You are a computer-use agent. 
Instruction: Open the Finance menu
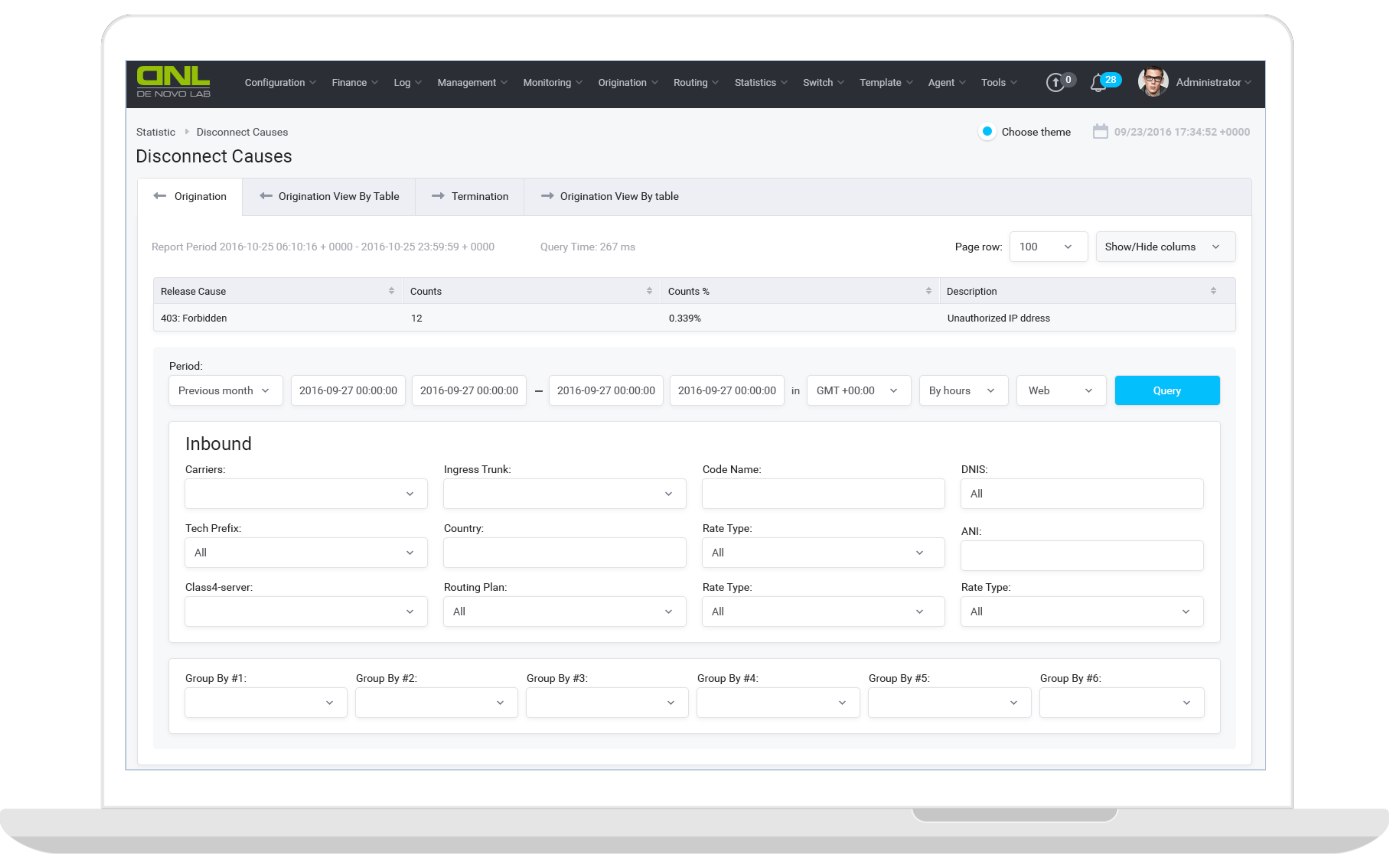[x=354, y=83]
